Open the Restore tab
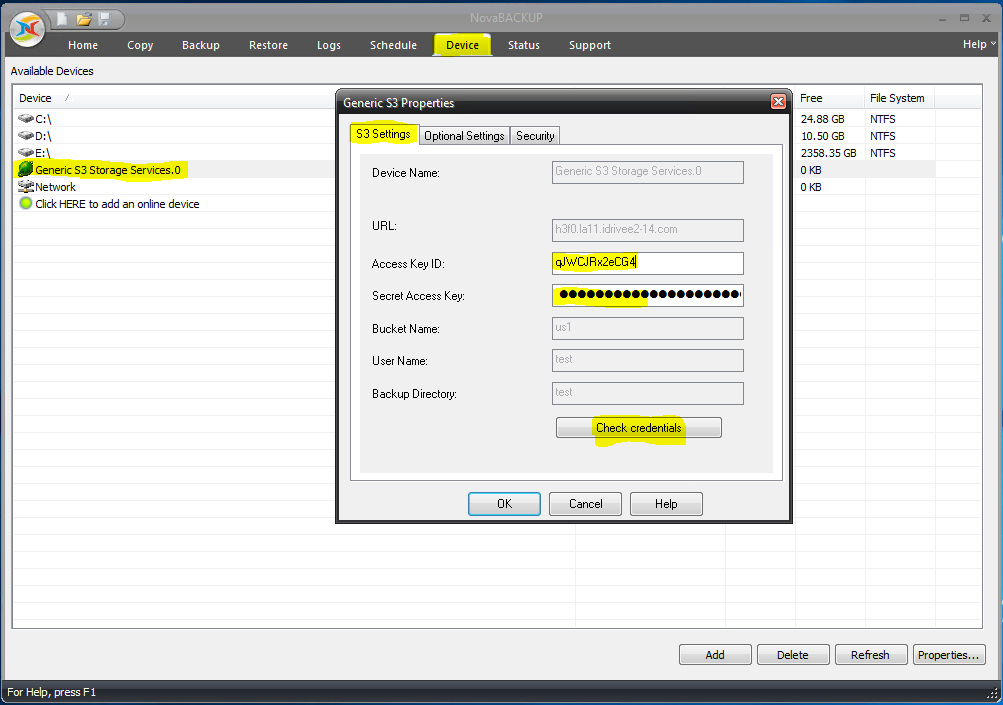 (269, 45)
